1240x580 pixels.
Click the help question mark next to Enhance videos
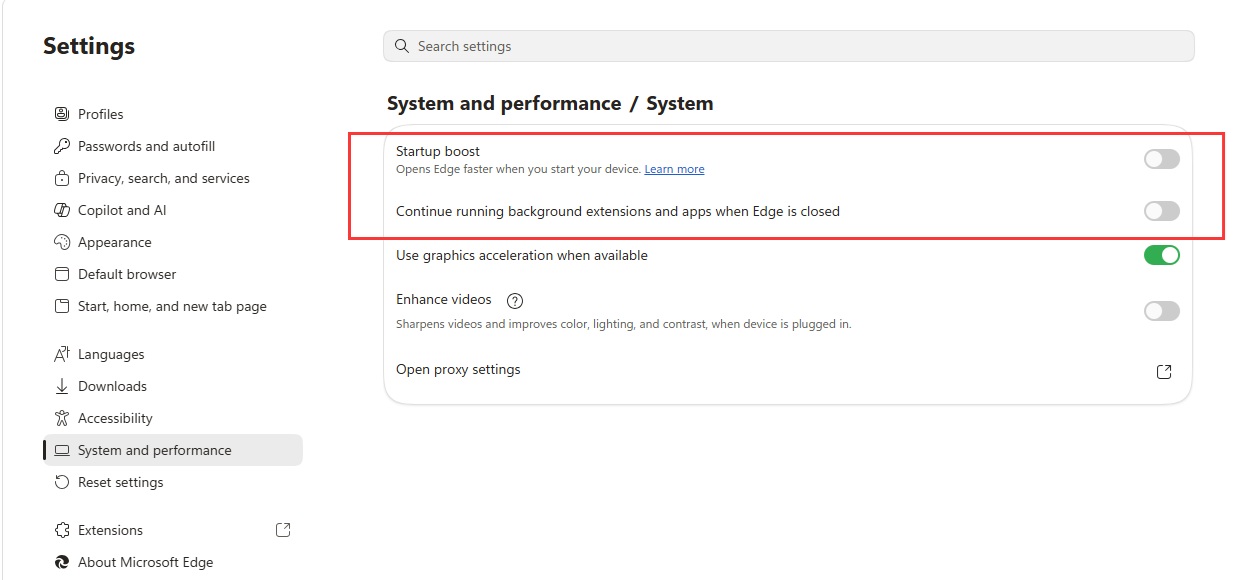point(516,300)
